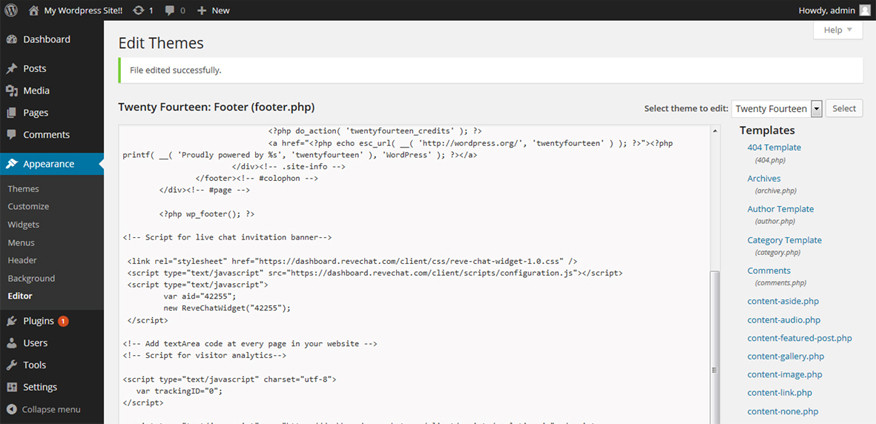Viewport: 876px width, 424px height.
Task: Go to Media in the sidebar
Action: pyautogui.click(x=52, y=90)
